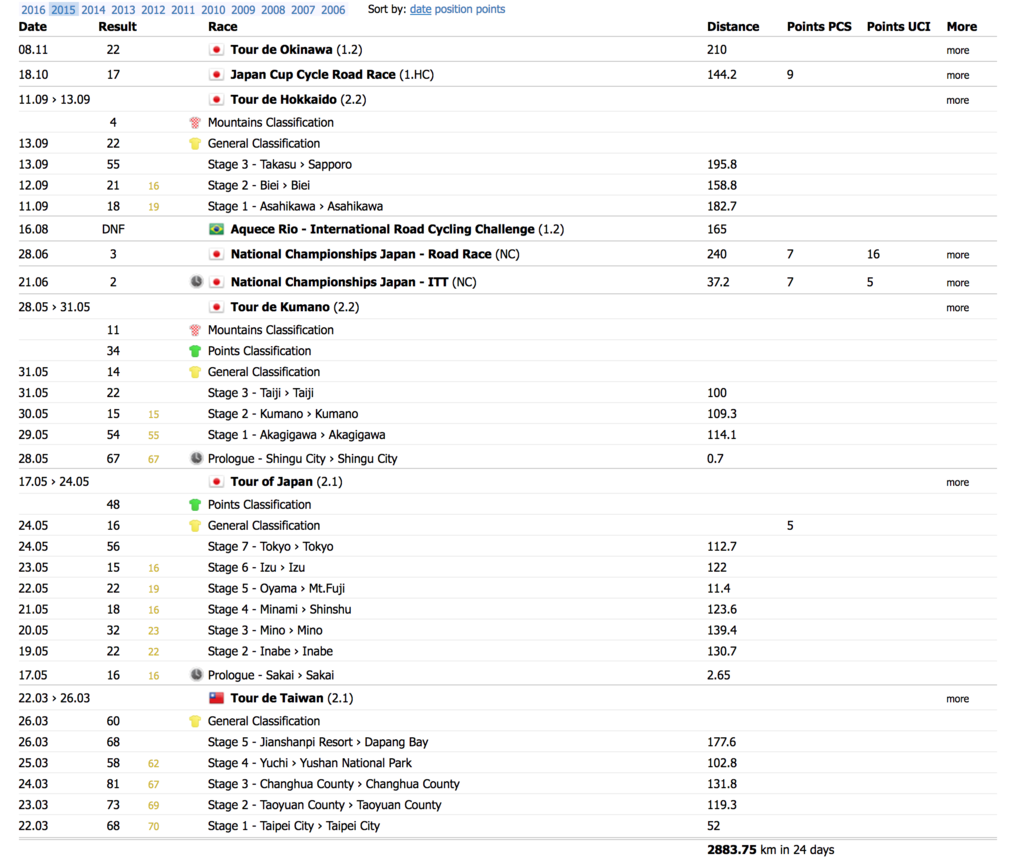1024x865 pixels.
Task: Click Stage 3 - Takasu › Sapporo
Action: pyautogui.click(x=280, y=164)
